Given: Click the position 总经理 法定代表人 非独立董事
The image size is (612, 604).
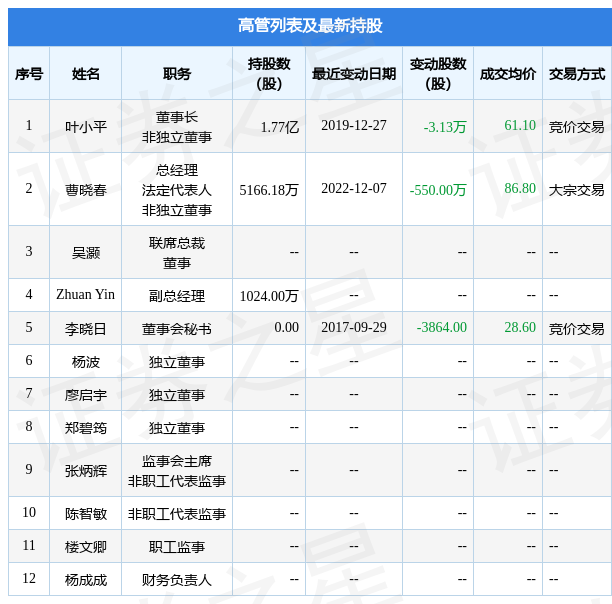Looking at the screenshot, I should coord(177,190).
